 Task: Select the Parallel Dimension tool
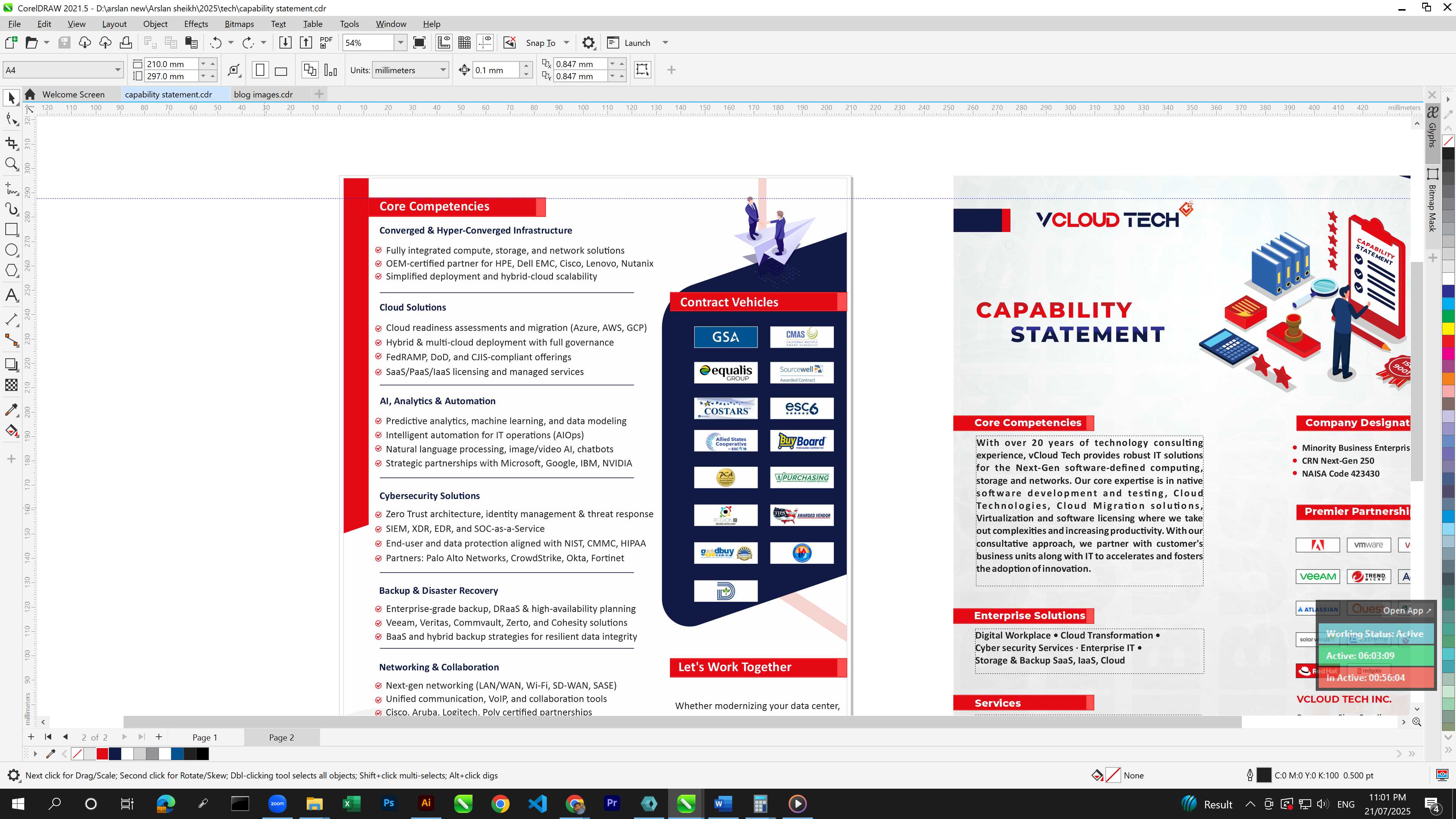pyautogui.click(x=11, y=319)
